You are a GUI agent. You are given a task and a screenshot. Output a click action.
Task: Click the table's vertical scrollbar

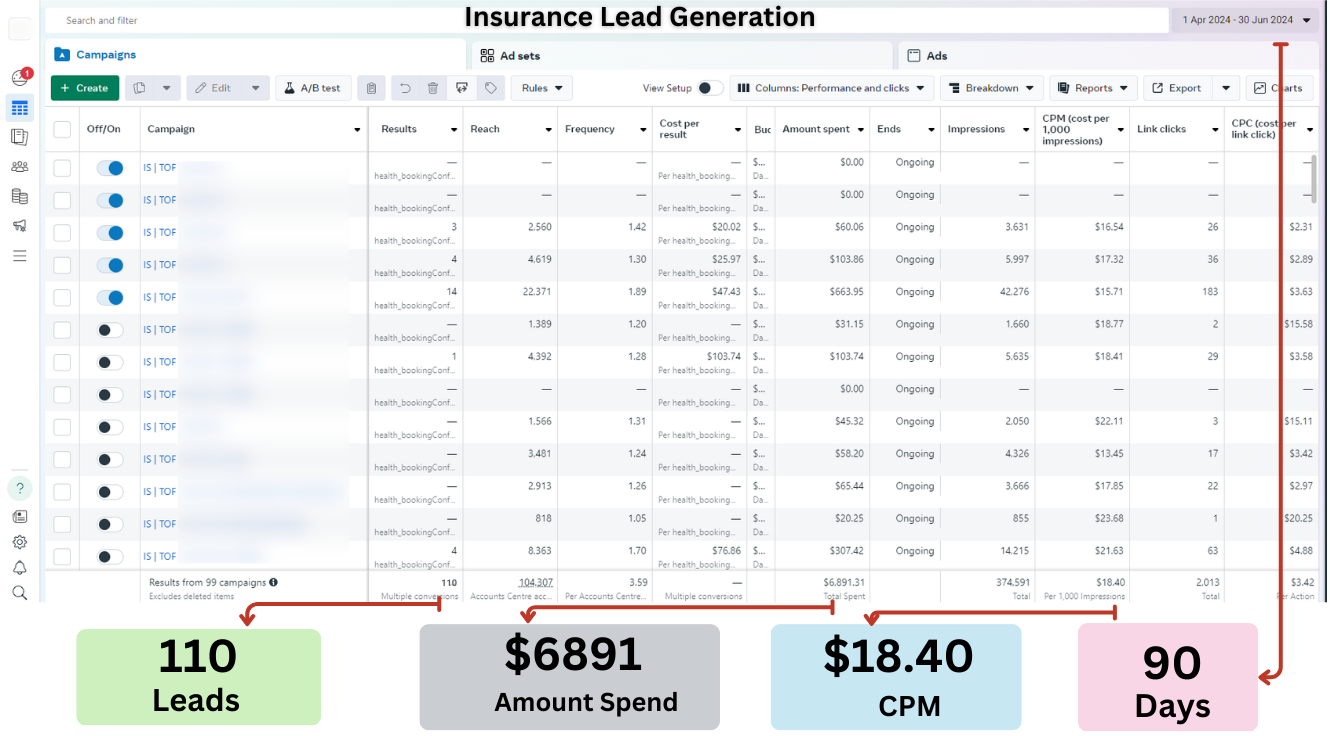point(1313,177)
